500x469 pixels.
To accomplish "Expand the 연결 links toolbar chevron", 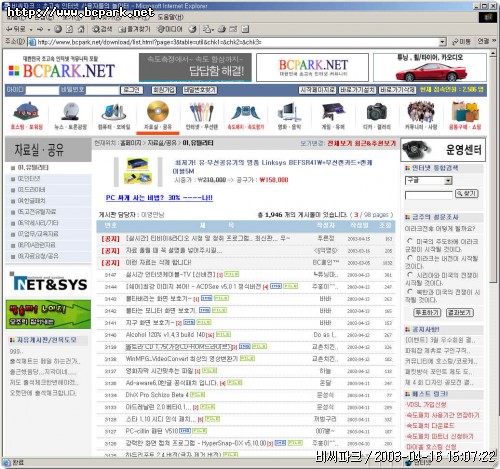I will (494, 41).
